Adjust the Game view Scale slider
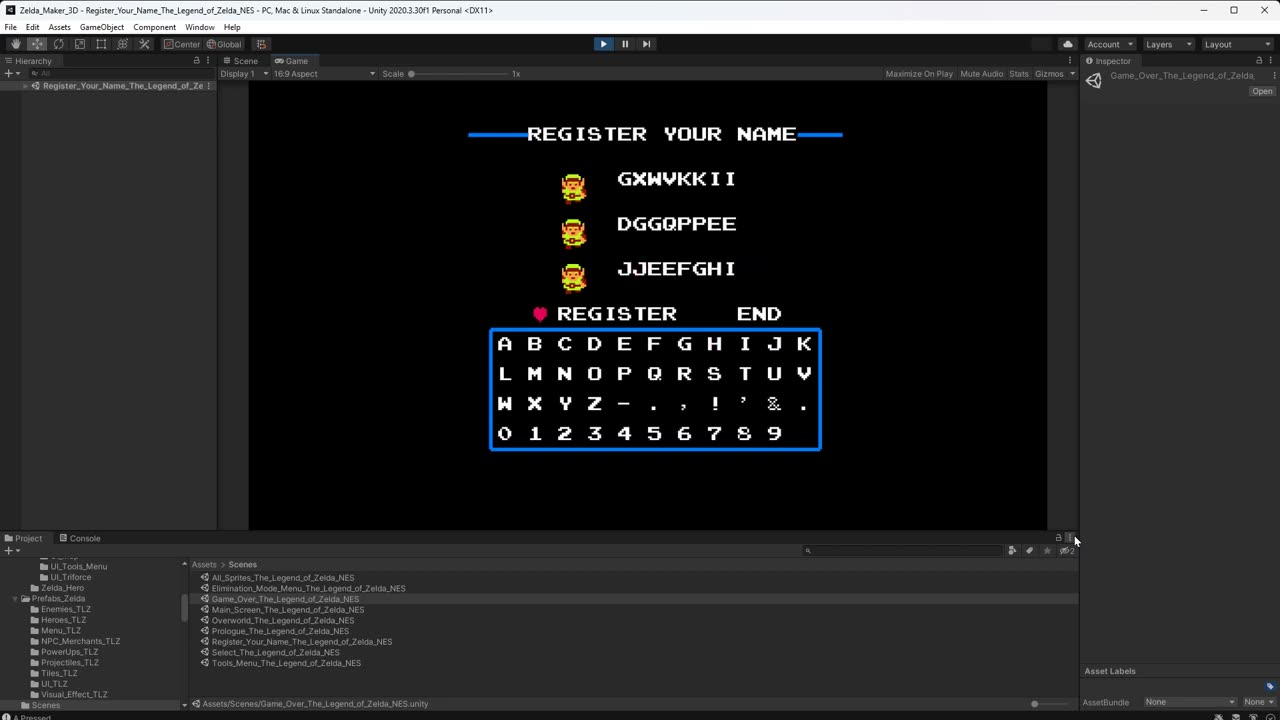The height and width of the screenshot is (720, 1280). click(458, 74)
